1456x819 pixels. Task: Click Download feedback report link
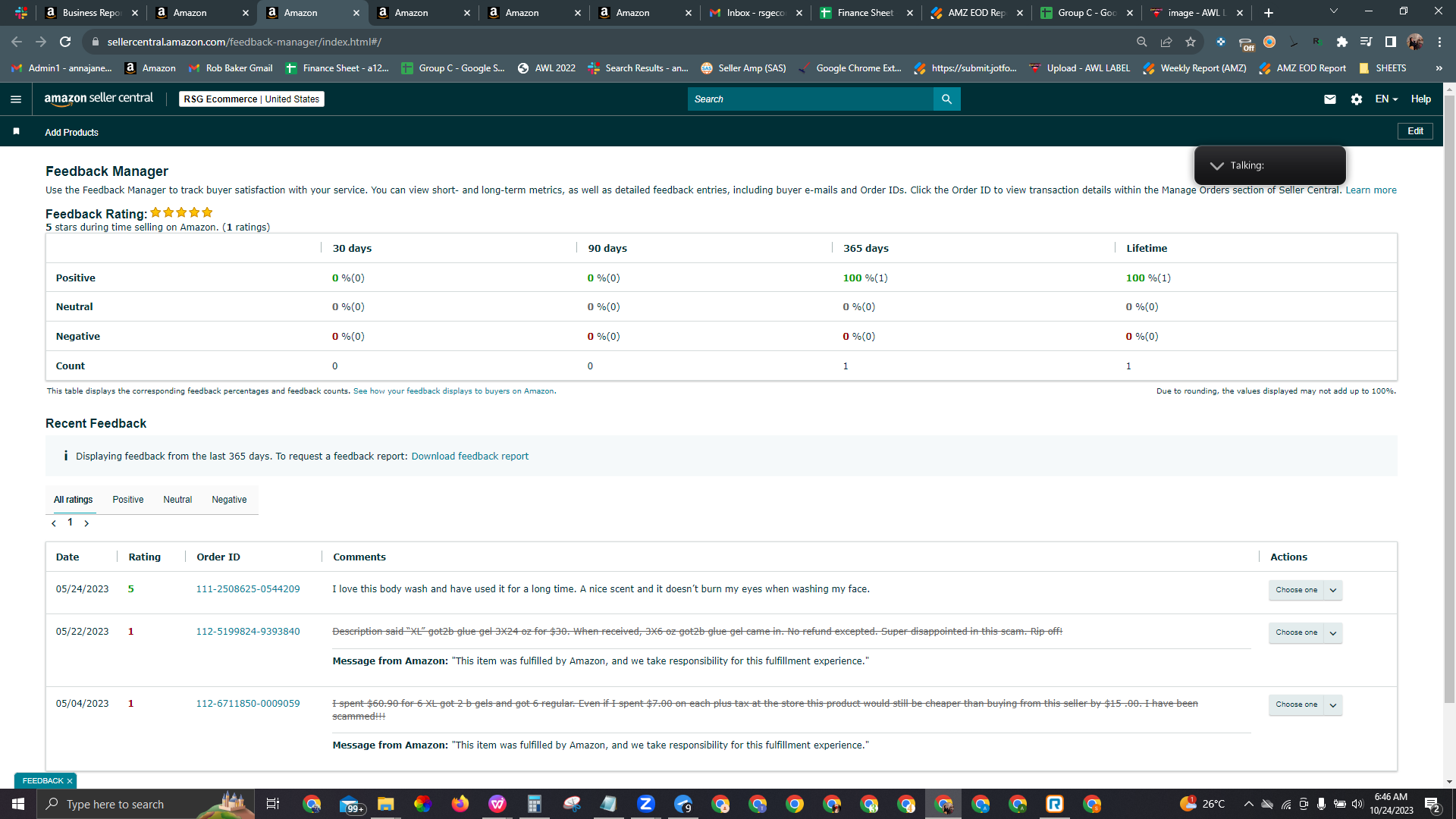pos(470,457)
